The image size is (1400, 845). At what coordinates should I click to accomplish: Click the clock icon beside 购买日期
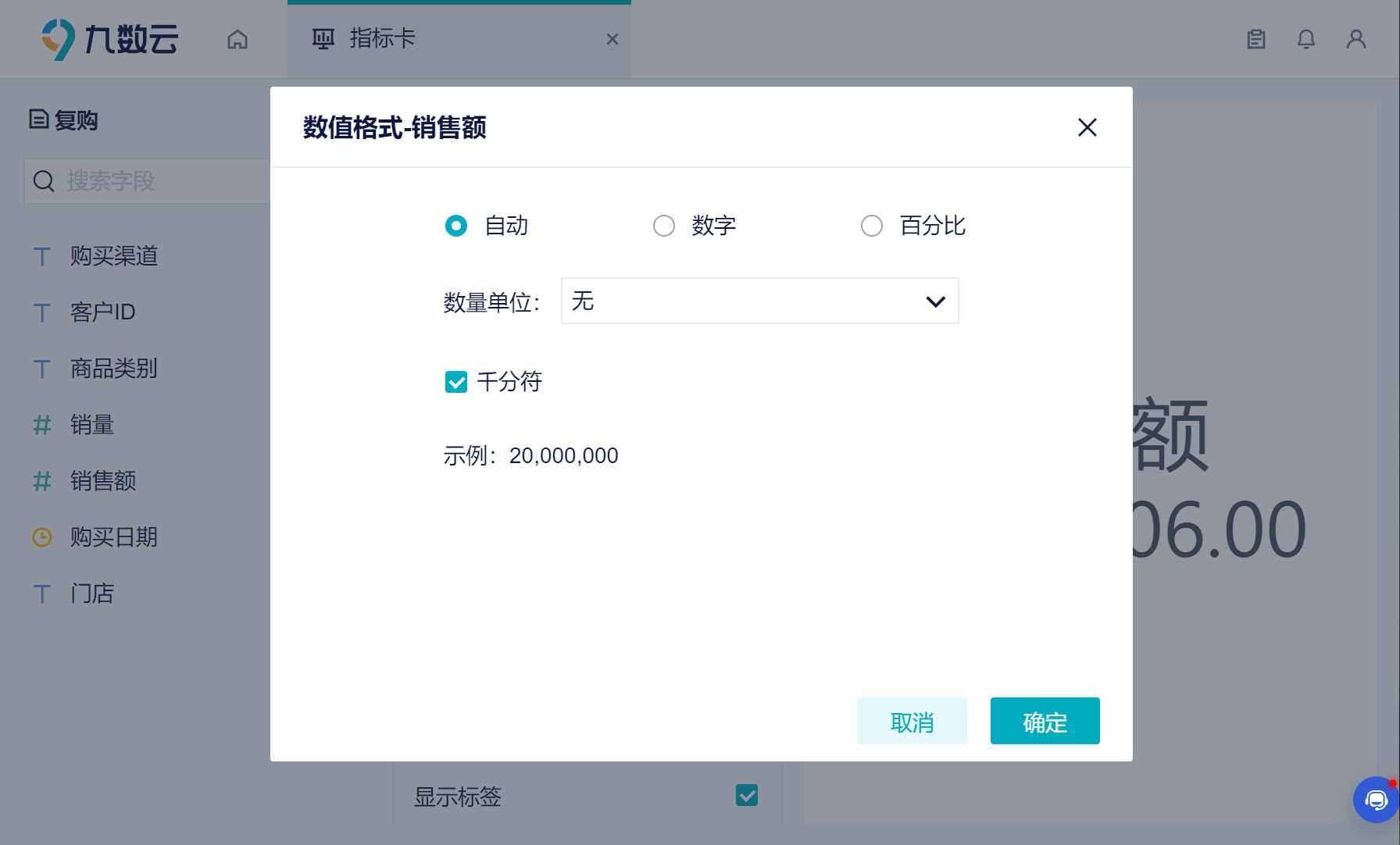(42, 537)
